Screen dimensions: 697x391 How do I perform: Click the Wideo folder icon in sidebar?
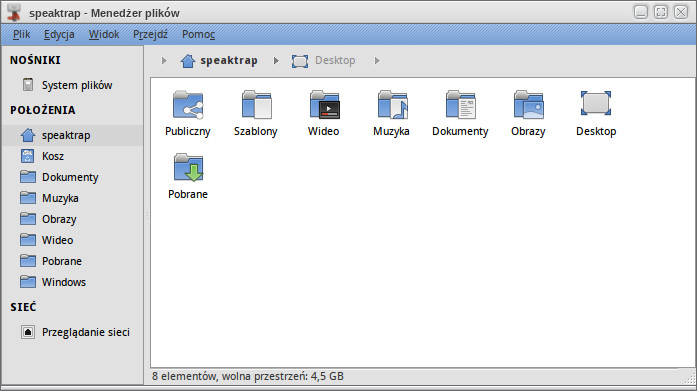click(x=28, y=240)
